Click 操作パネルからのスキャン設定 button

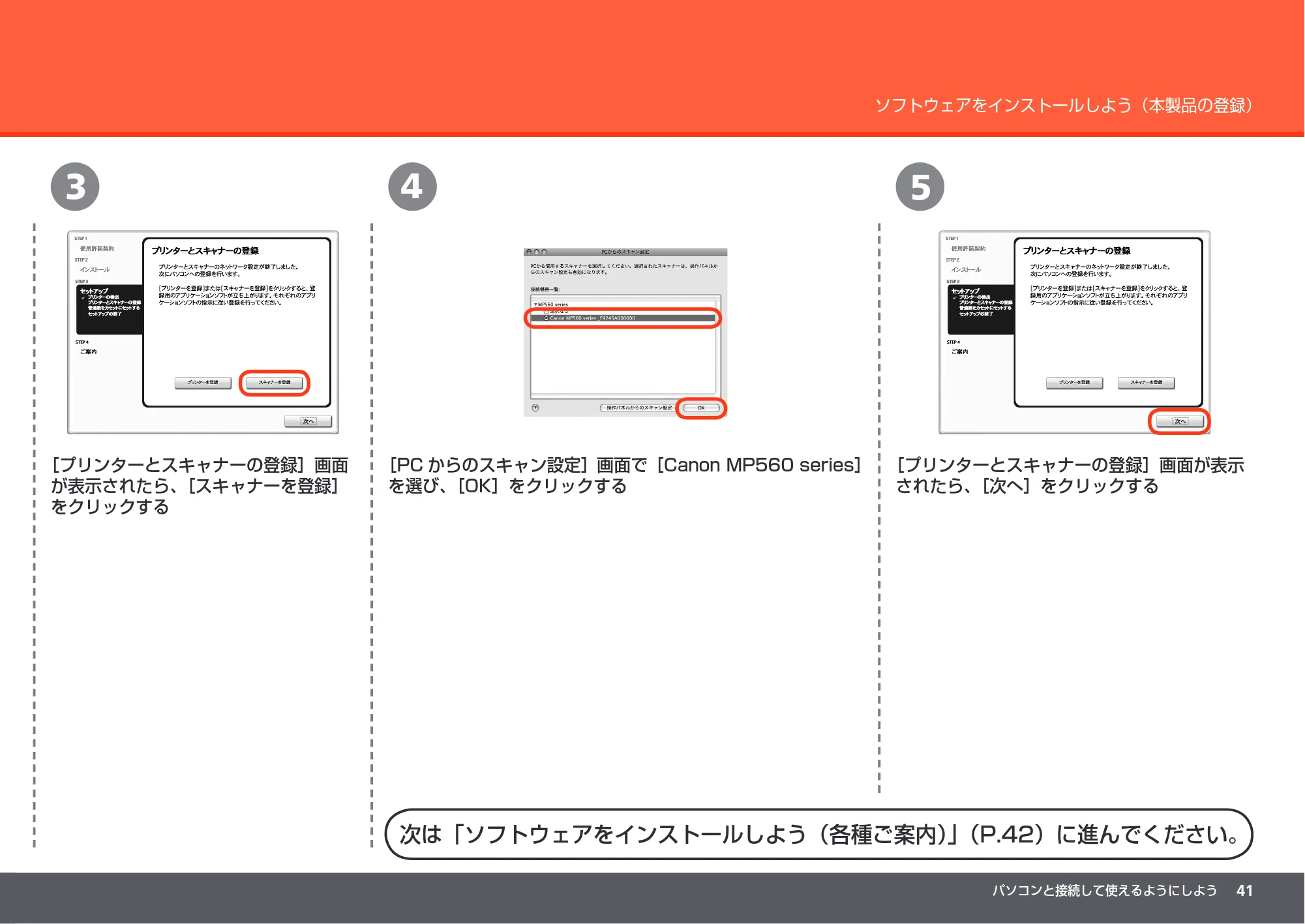pos(638,408)
